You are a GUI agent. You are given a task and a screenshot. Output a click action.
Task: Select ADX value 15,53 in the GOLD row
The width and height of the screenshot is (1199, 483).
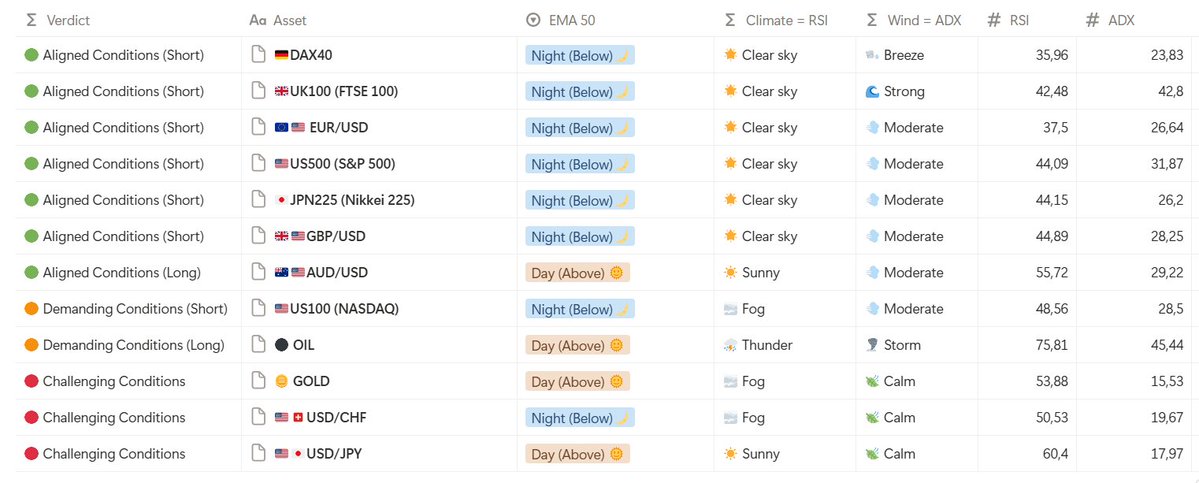coord(1167,381)
